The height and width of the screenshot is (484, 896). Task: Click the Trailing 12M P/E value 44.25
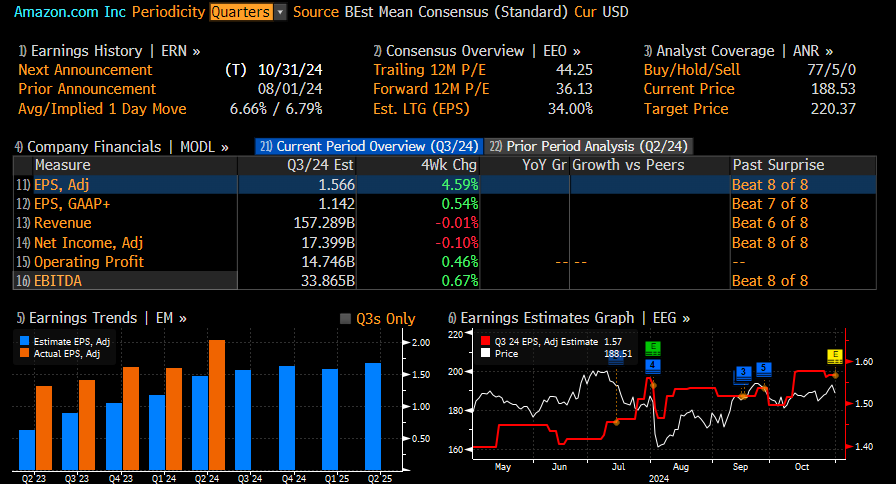574,70
